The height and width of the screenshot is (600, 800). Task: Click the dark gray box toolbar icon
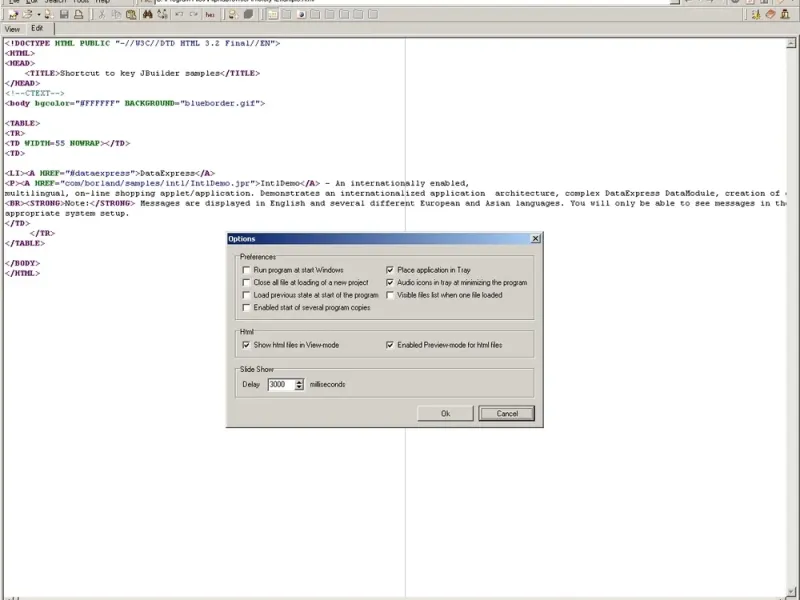(248, 15)
